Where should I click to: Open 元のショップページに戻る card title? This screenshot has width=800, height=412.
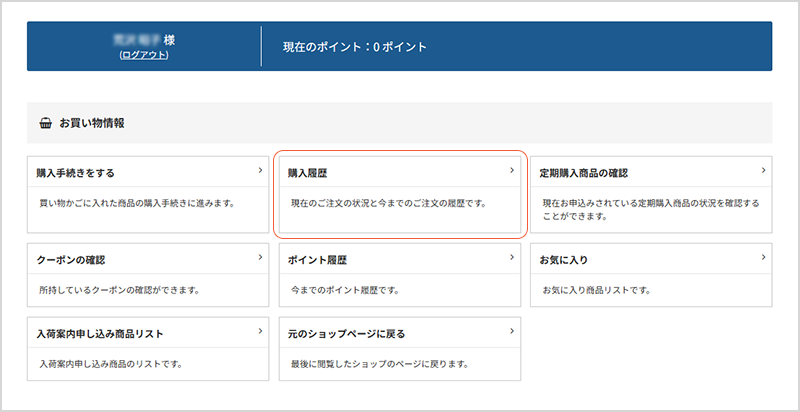346,334
